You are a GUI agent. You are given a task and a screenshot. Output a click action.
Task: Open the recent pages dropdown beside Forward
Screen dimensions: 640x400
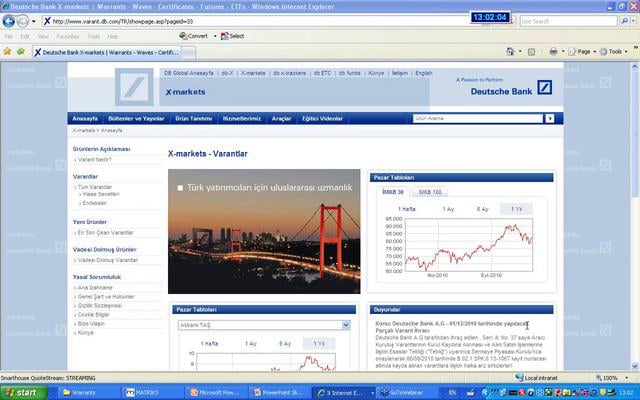(x=34, y=21)
